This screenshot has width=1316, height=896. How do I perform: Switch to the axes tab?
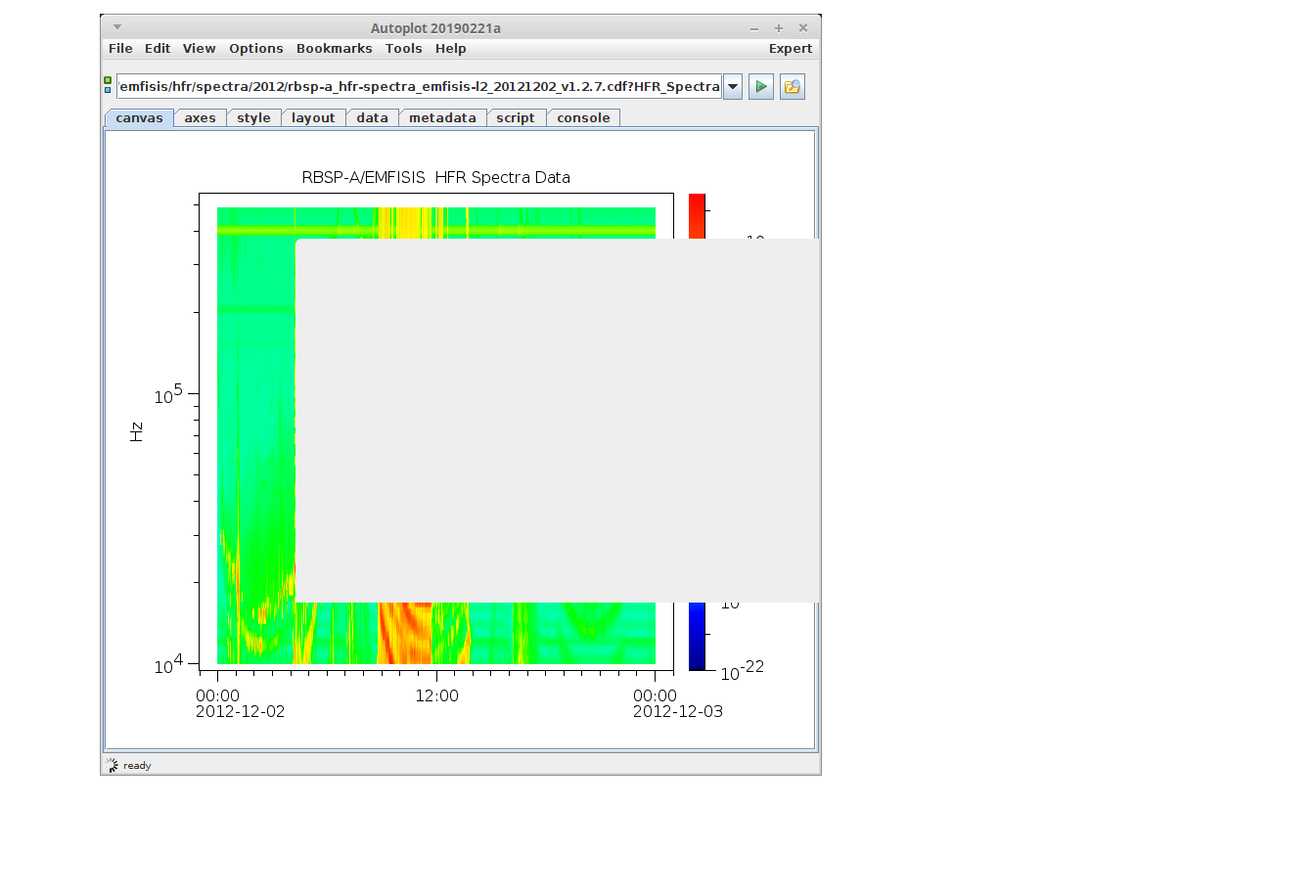[200, 118]
